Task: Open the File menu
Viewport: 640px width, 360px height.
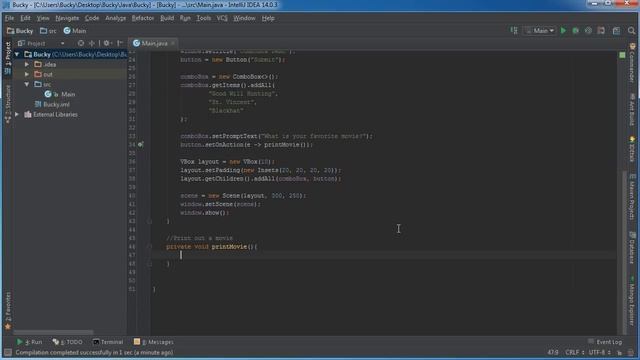Action: (9, 18)
